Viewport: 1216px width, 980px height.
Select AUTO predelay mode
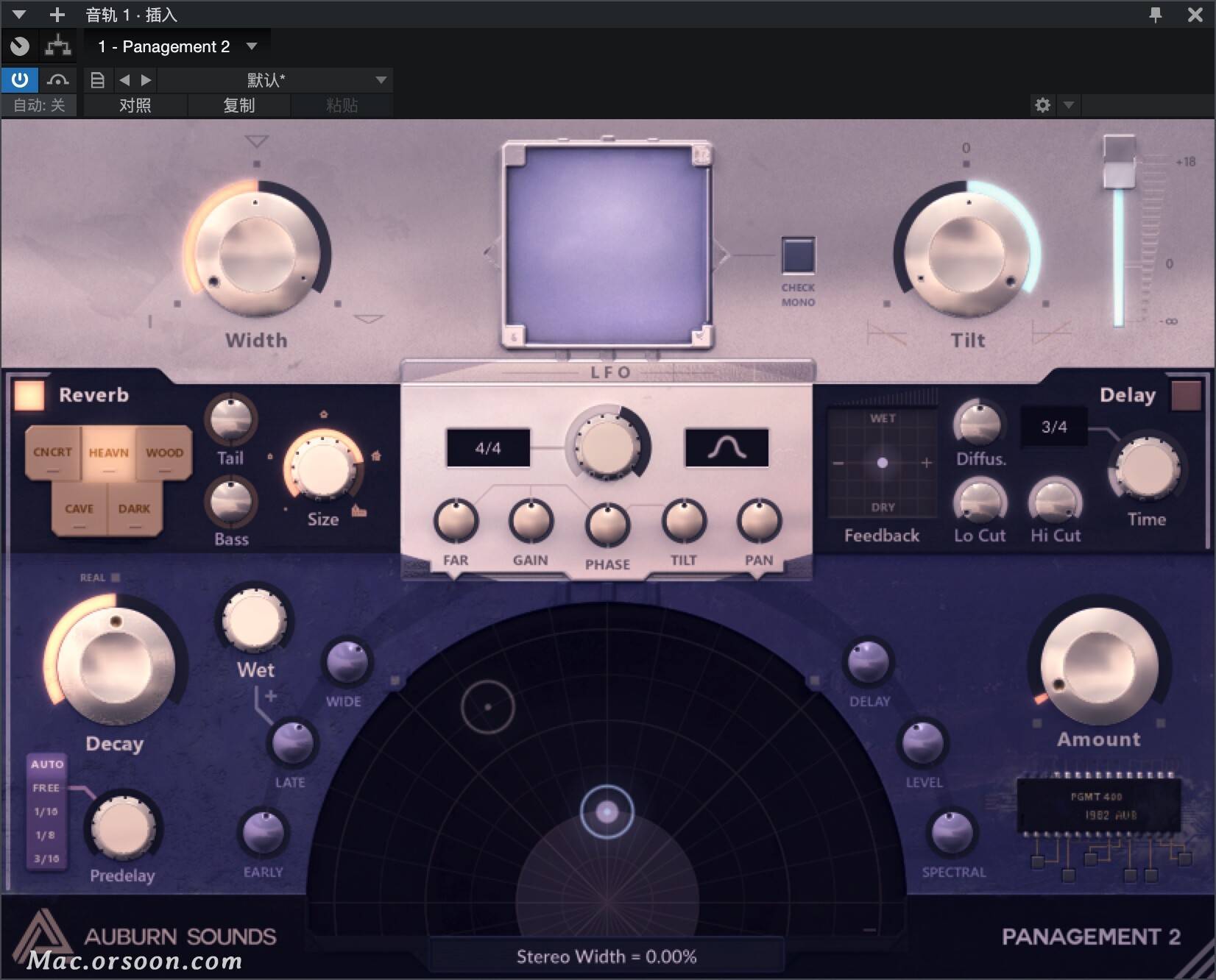(47, 764)
